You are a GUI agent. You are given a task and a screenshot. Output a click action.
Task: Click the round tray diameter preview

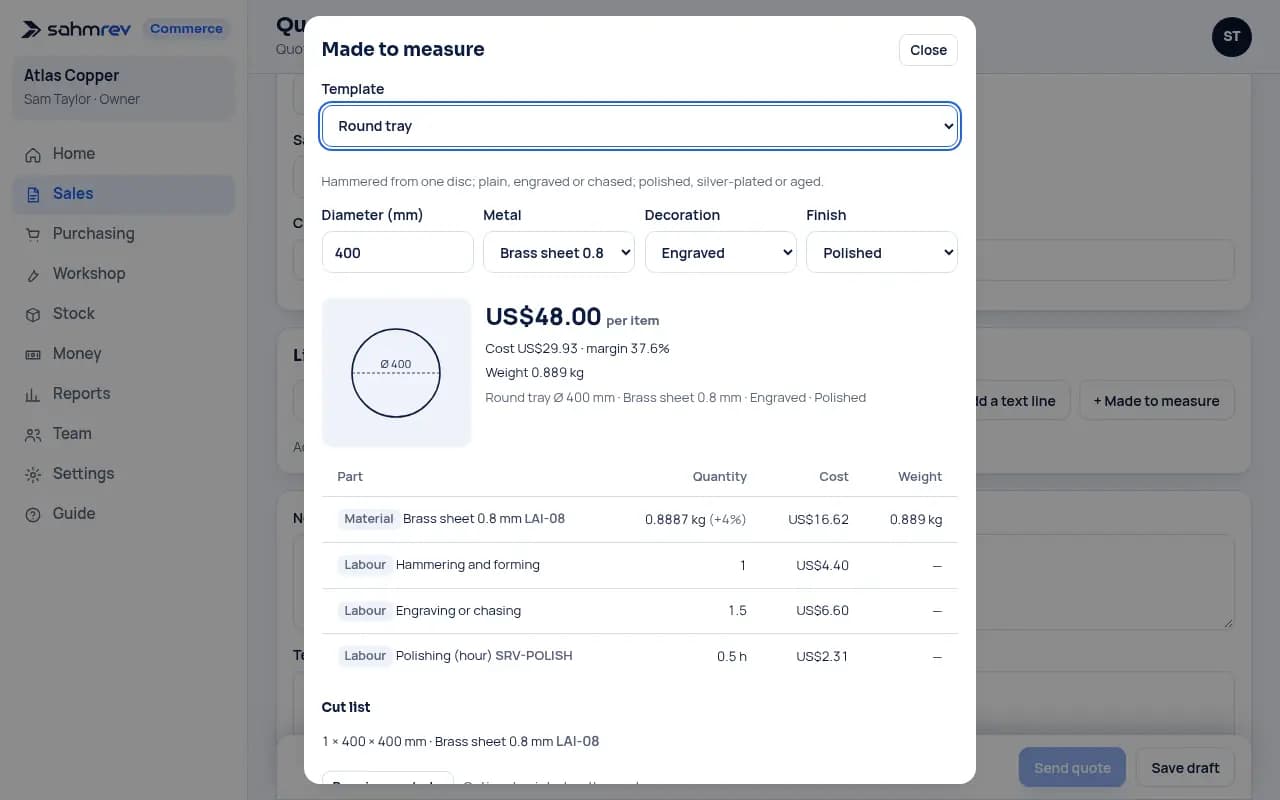[396, 372]
